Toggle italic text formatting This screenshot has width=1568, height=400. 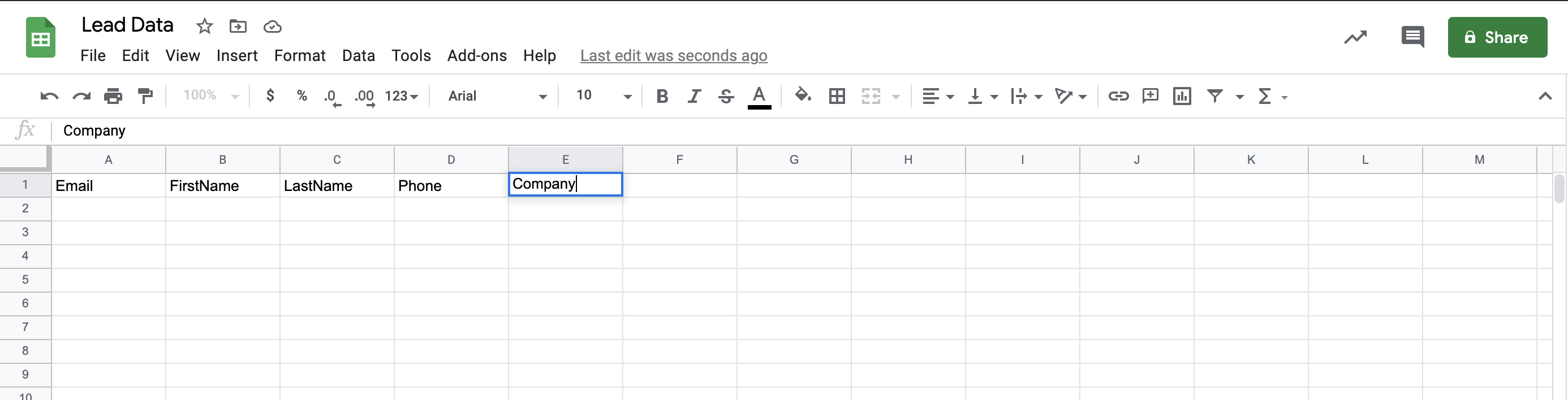[x=694, y=96]
